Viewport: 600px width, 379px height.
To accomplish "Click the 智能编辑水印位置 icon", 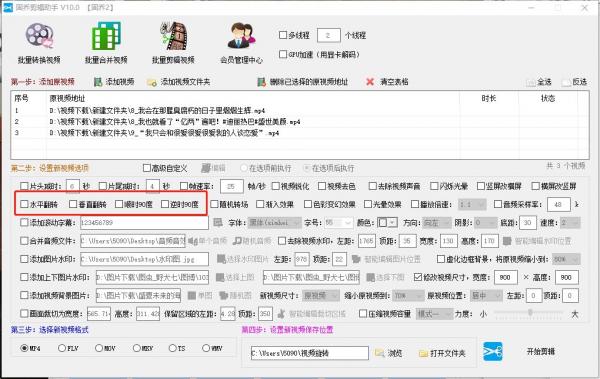I will coord(507,241).
